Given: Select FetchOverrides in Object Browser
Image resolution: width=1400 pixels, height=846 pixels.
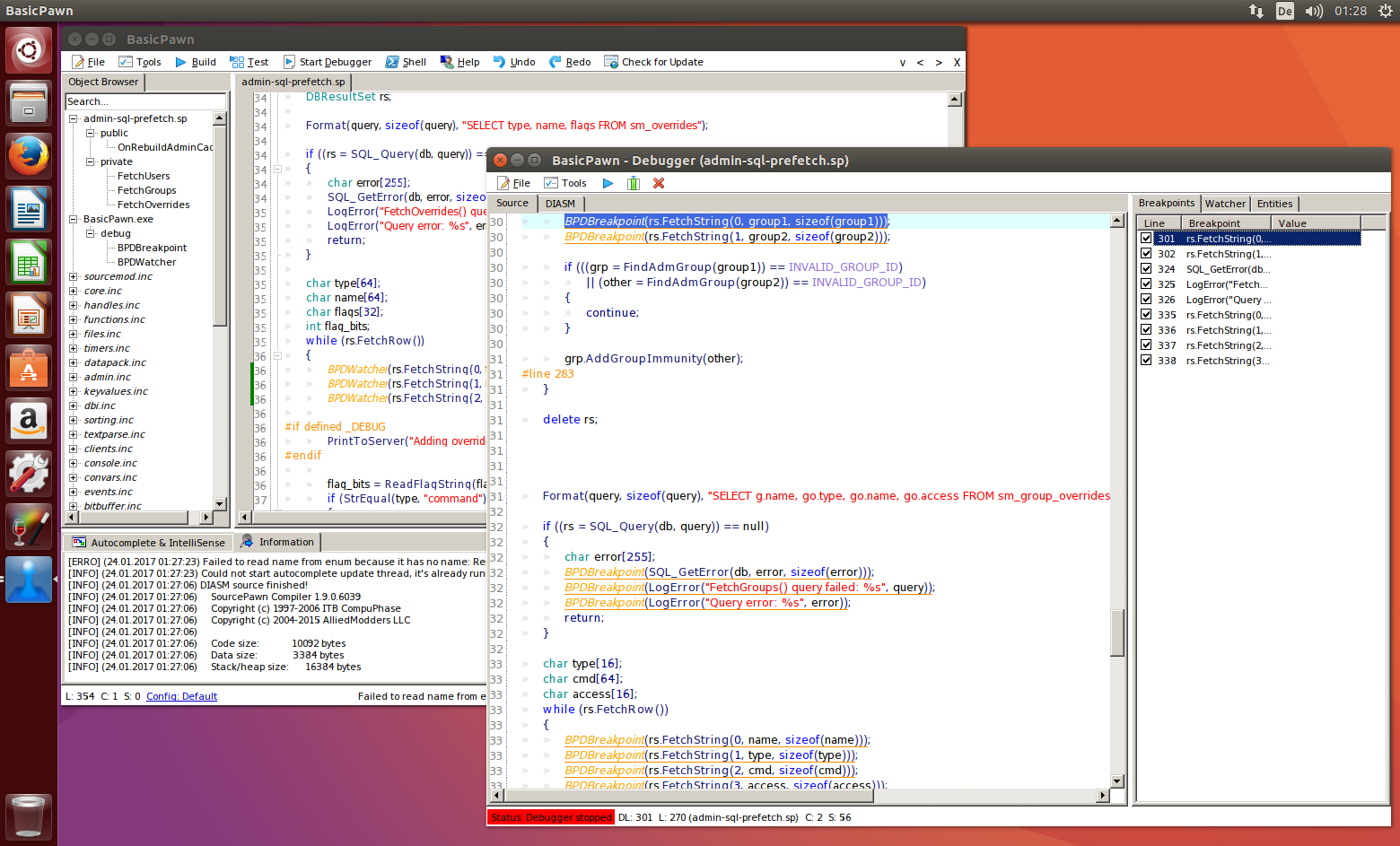Looking at the screenshot, I should [x=153, y=205].
